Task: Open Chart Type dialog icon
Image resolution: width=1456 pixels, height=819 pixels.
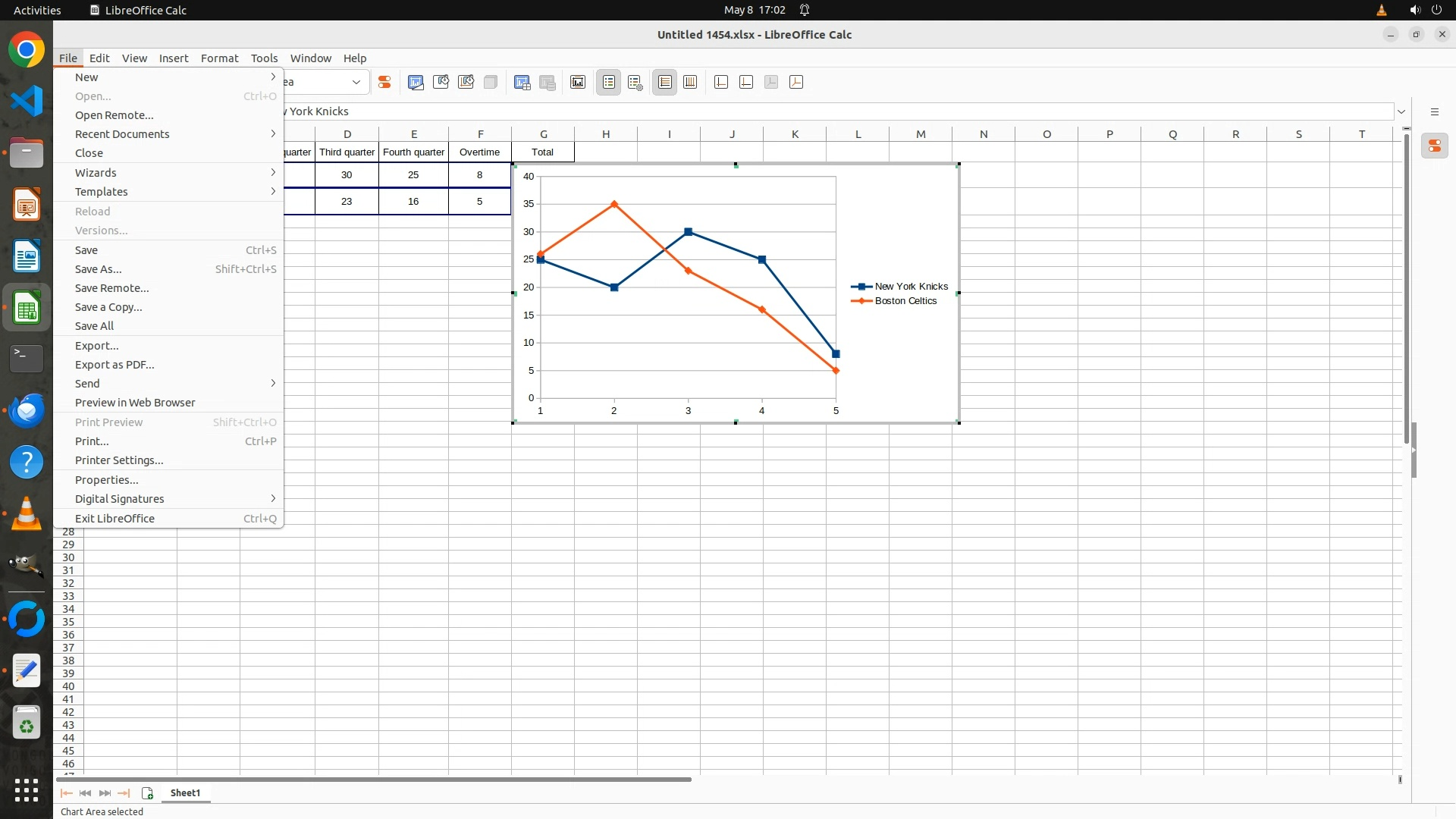Action: [416, 83]
